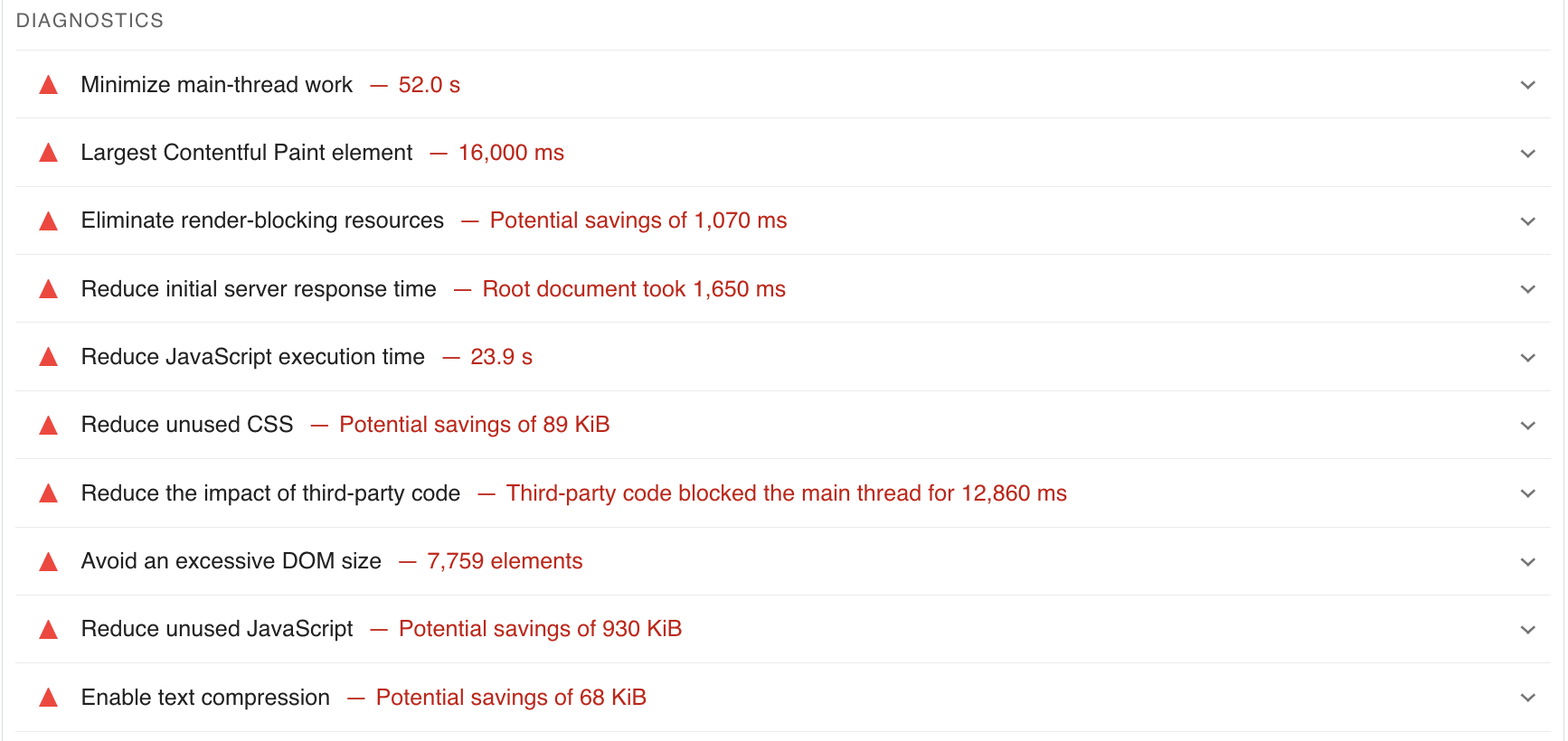This screenshot has height=741, width=1568.
Task: Expand the Minimize main-thread work audit
Action: click(1527, 84)
